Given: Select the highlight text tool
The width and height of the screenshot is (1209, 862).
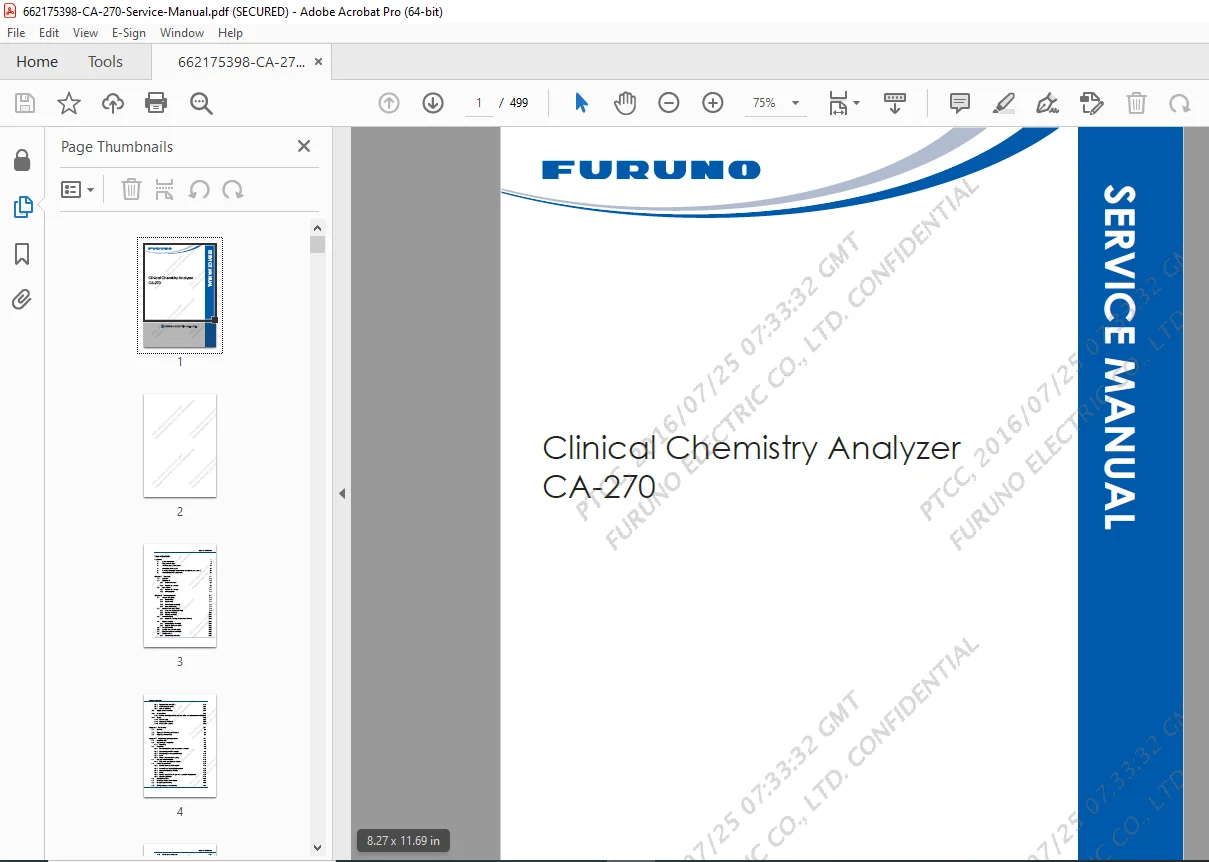Looking at the screenshot, I should 1004,103.
